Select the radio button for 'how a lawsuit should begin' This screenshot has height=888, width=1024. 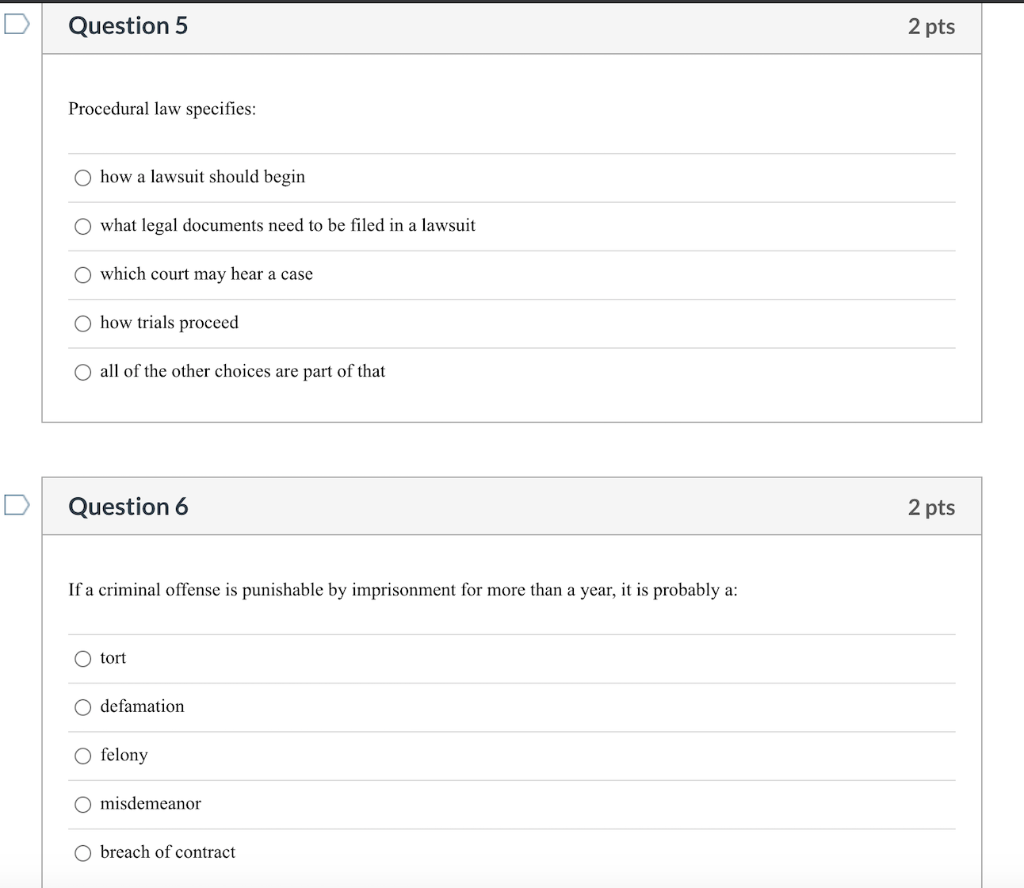(82, 177)
